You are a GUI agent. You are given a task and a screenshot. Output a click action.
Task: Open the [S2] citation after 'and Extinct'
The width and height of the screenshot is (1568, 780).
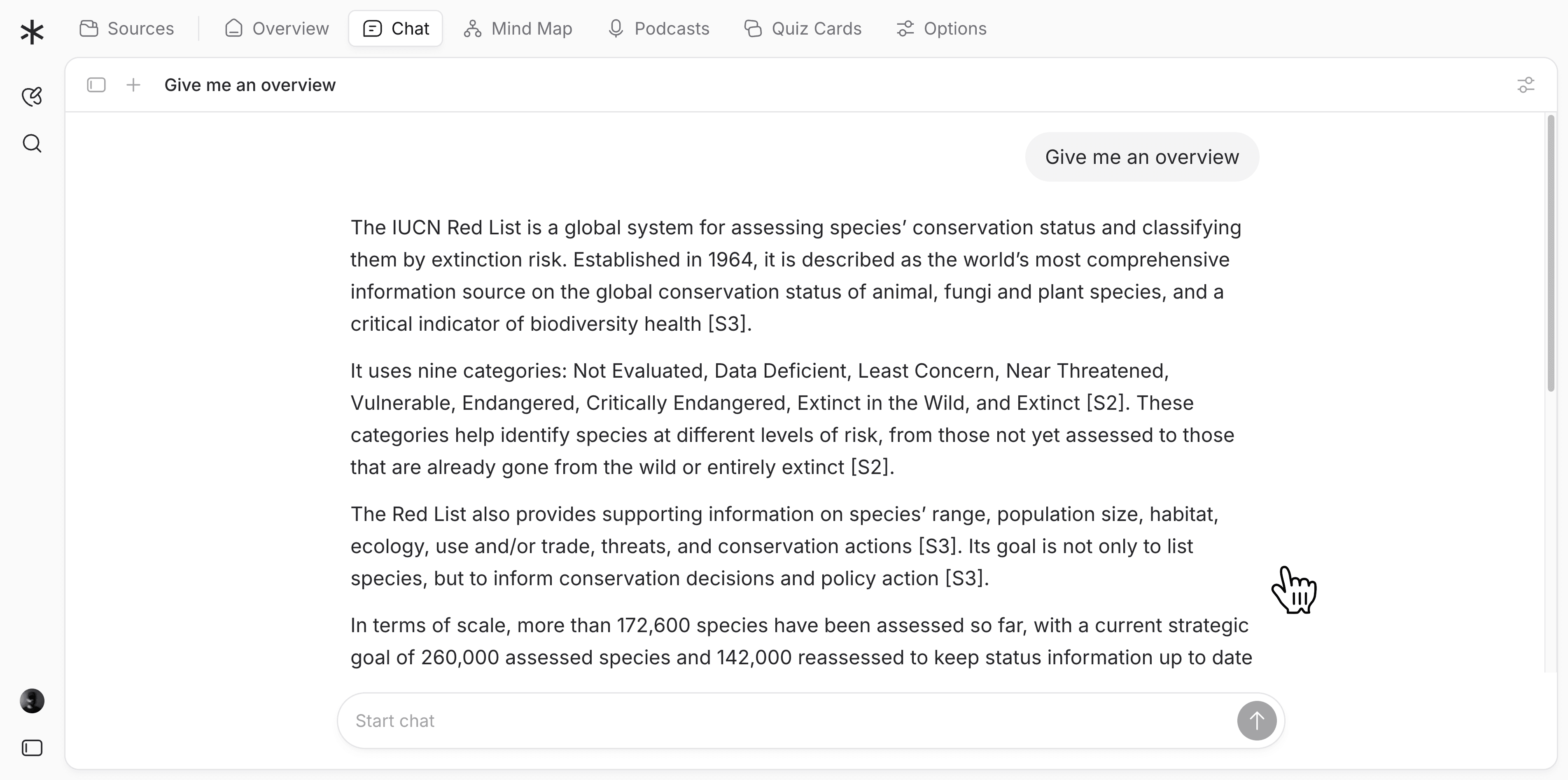click(1106, 402)
